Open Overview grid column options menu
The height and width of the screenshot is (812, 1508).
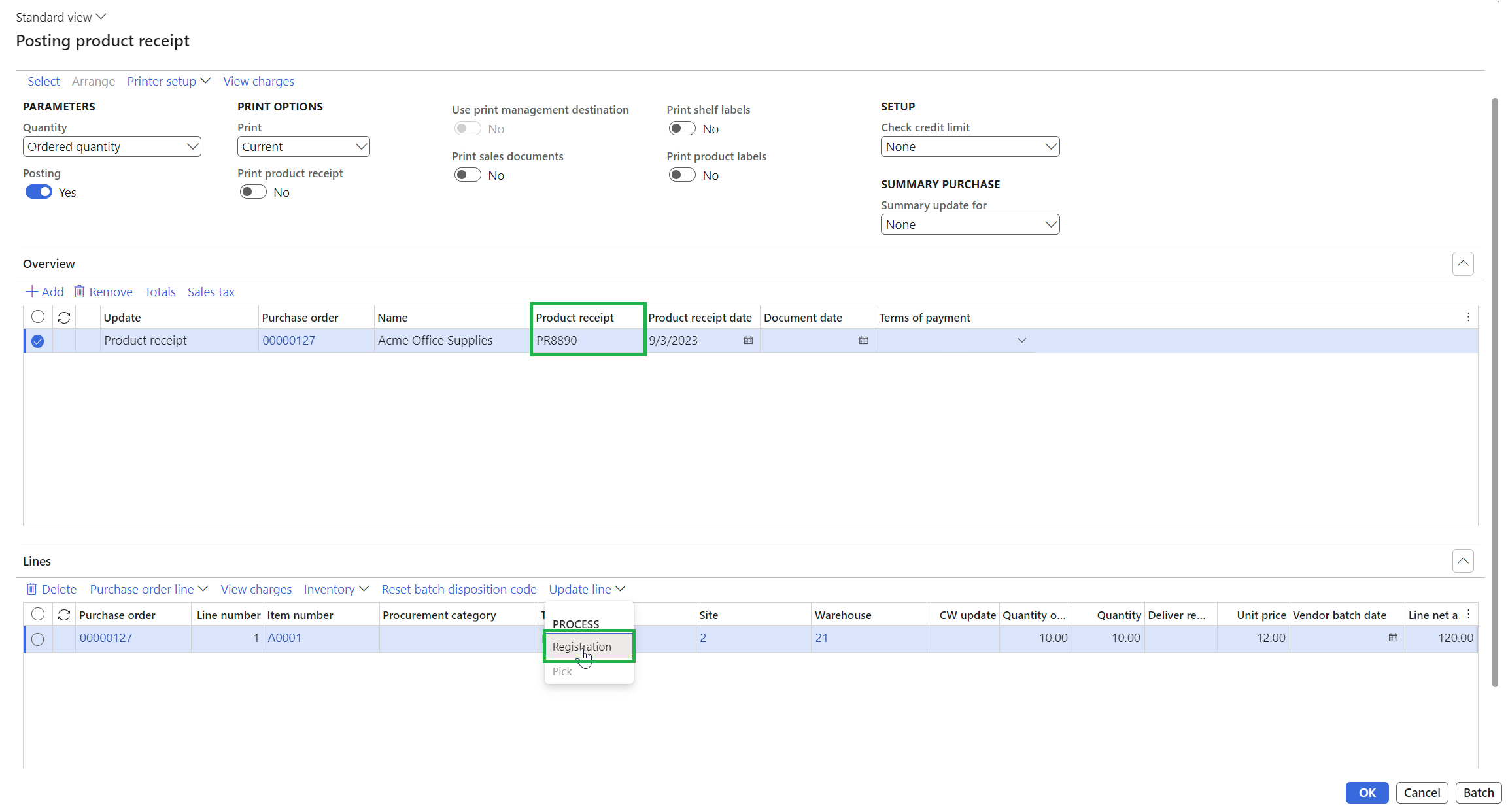tap(1468, 317)
